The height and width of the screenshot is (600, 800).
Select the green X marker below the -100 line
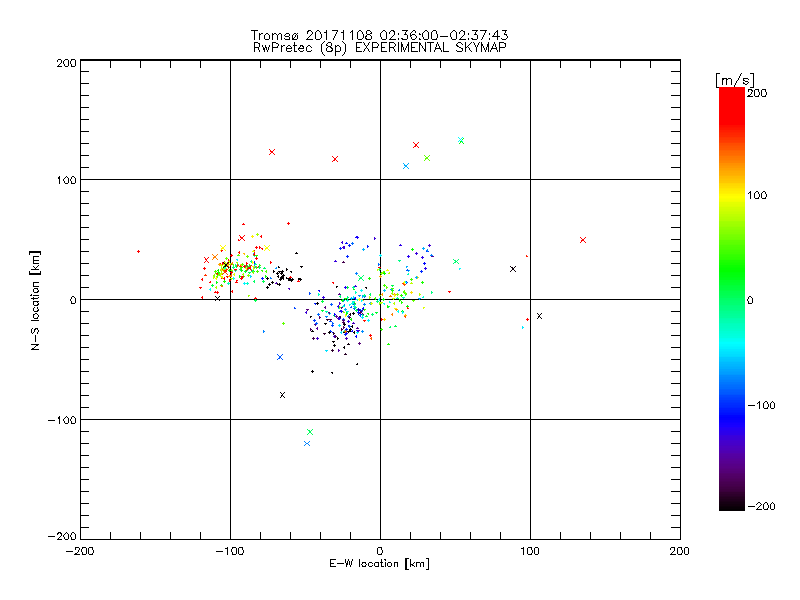coord(310,432)
